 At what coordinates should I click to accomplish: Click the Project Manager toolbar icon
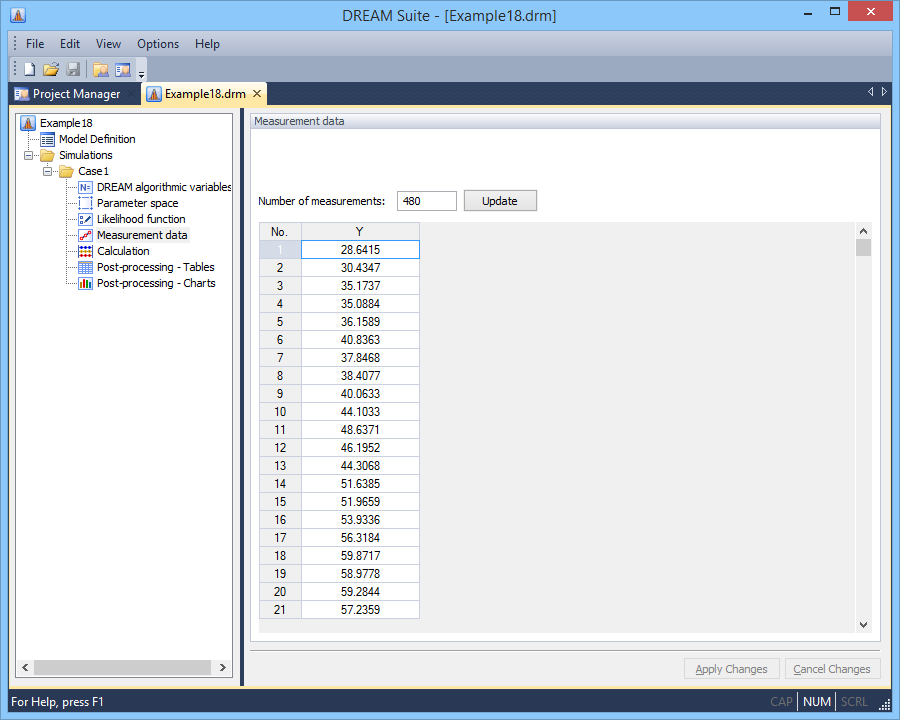pyautogui.click(x=123, y=69)
